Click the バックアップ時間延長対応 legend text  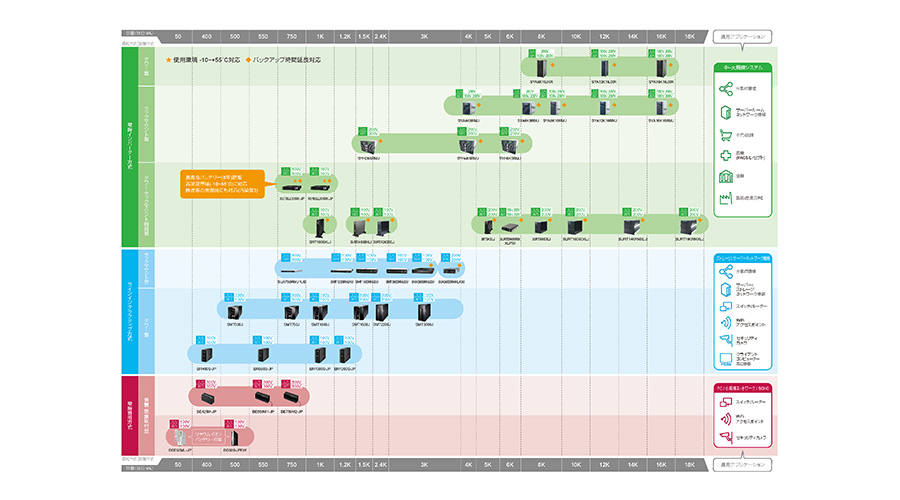coord(286,60)
